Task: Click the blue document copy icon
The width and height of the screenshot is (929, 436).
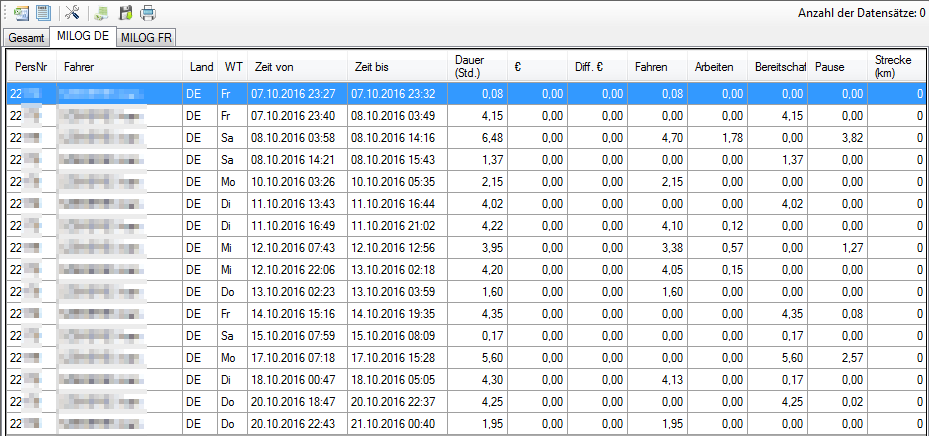Action: pyautogui.click(x=43, y=12)
